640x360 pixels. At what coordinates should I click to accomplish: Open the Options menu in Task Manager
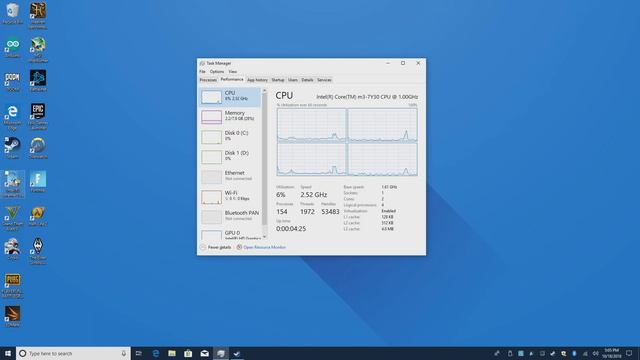click(x=217, y=71)
